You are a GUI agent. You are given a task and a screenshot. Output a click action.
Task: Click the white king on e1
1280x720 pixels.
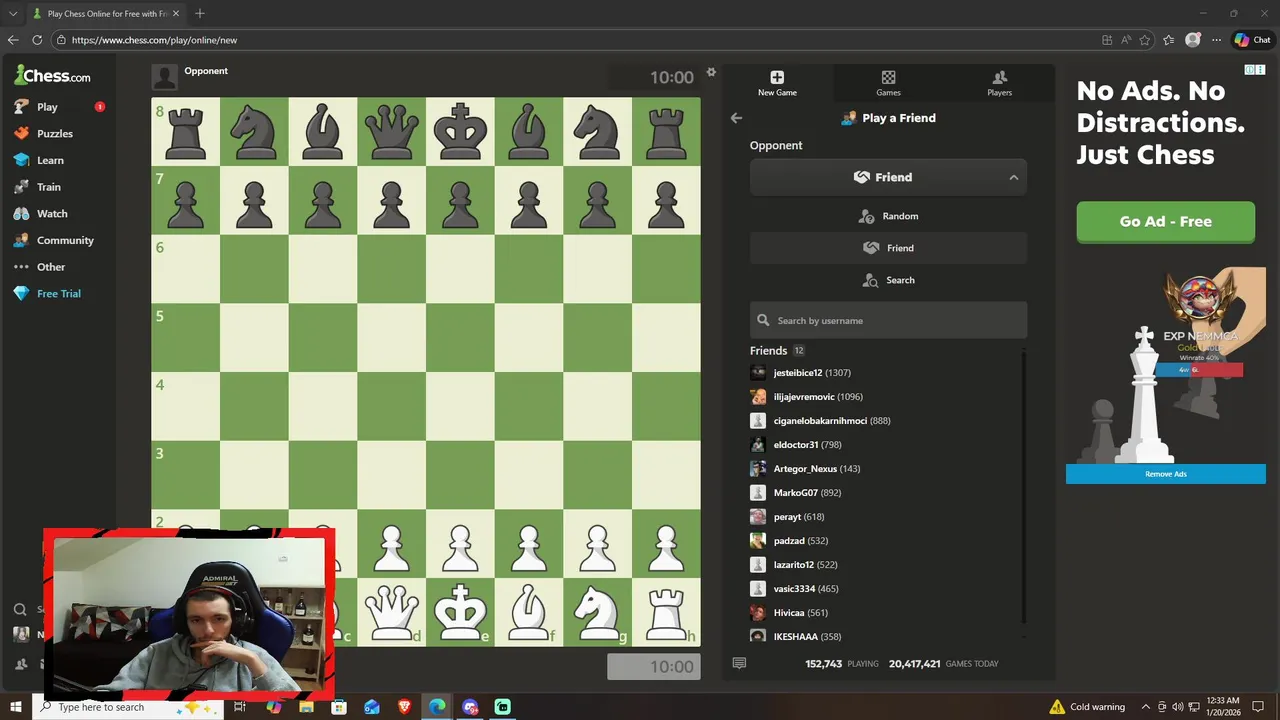(460, 612)
